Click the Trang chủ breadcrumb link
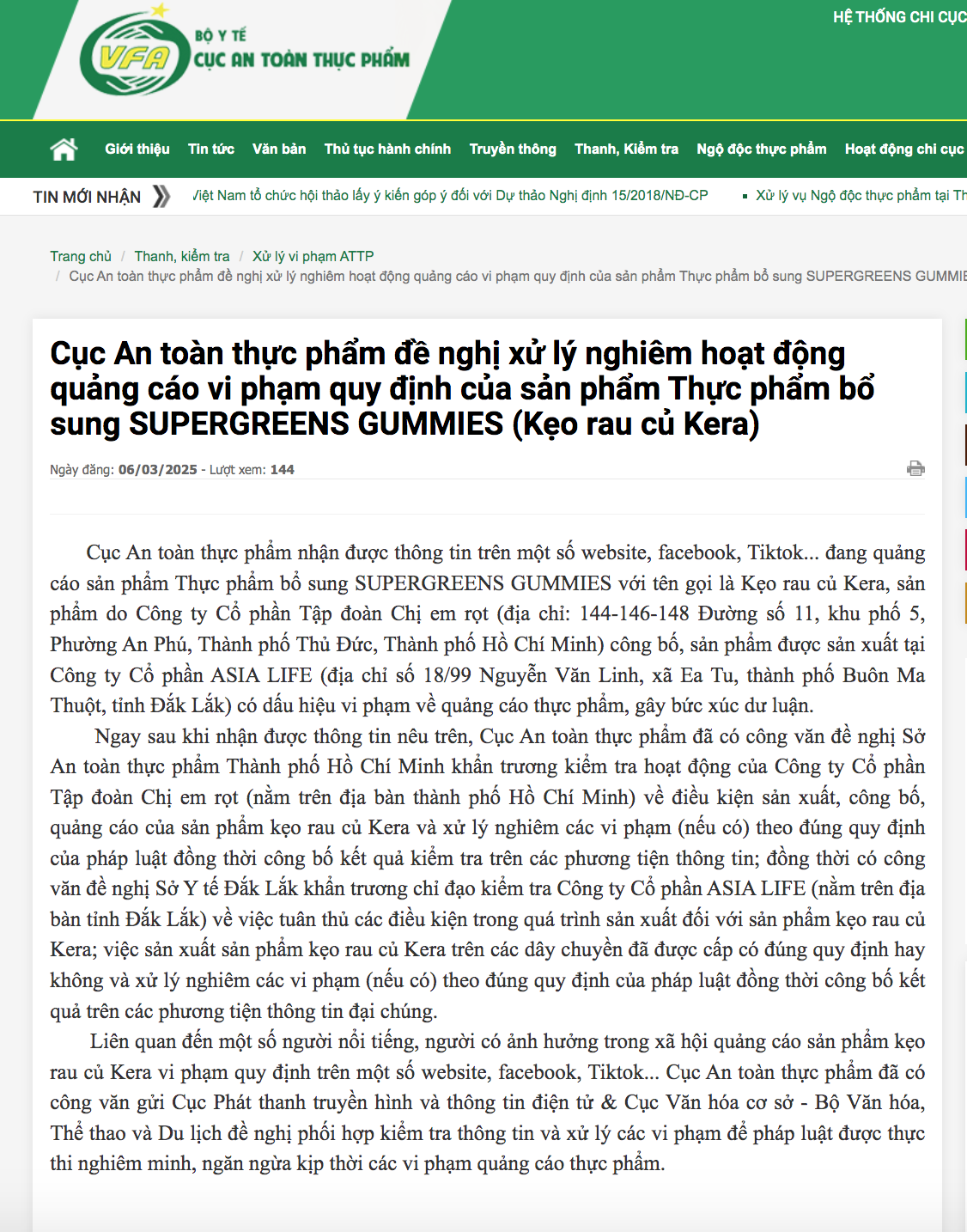The image size is (967, 1232). point(81,256)
